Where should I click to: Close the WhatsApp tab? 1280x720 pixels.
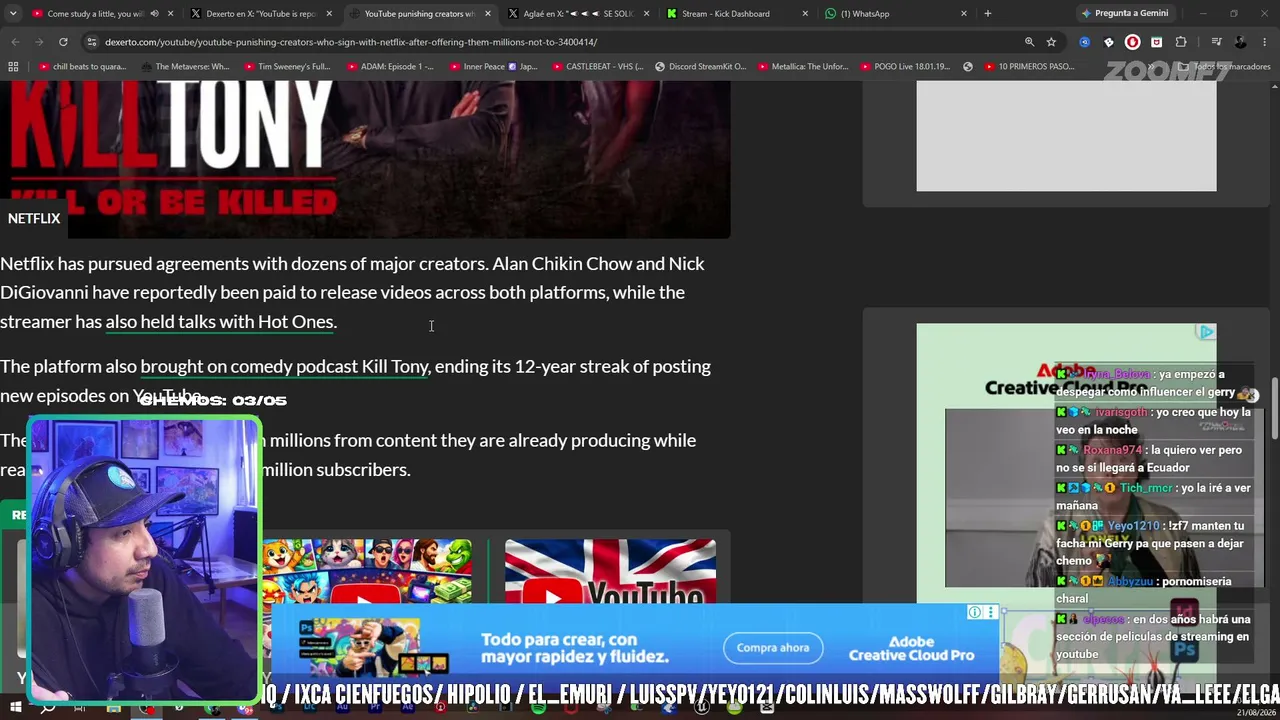point(964,14)
